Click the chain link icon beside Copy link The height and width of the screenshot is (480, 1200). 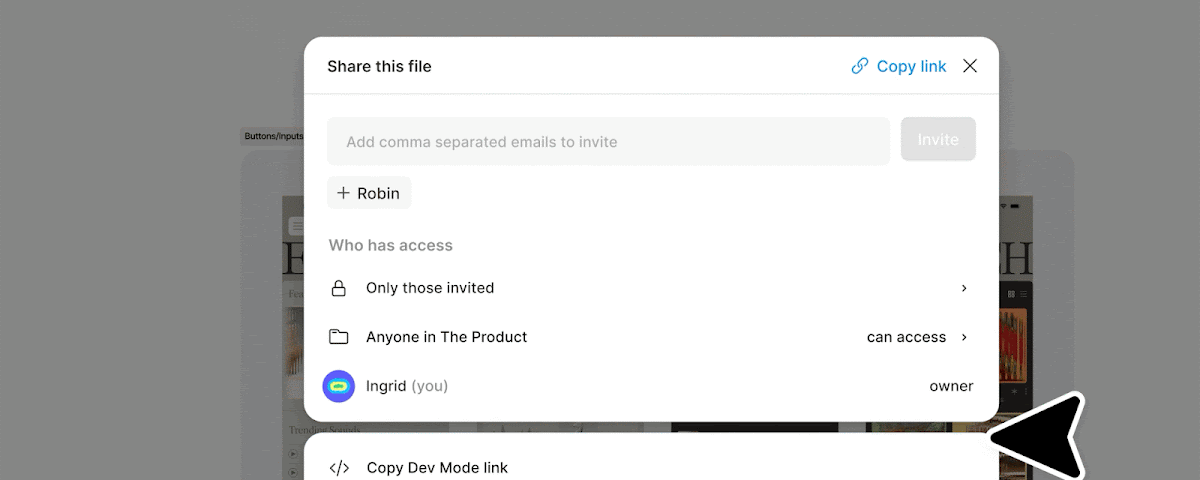coord(859,66)
